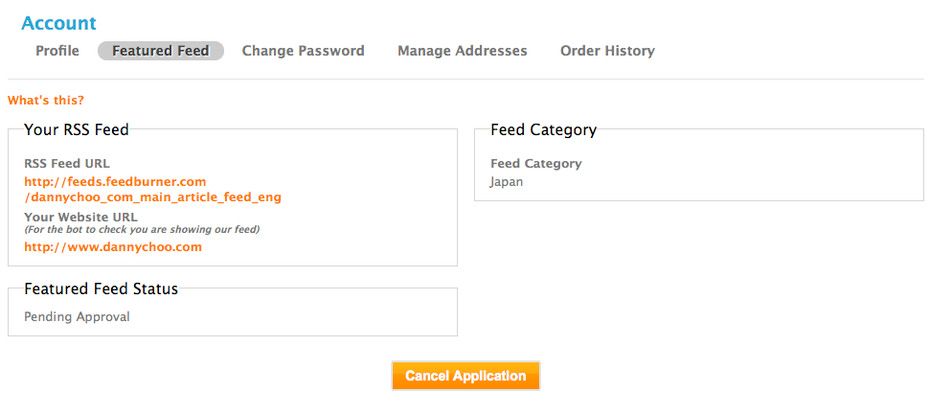This screenshot has height=415, width=930.
Task: Select the Featured Feed tab
Action: point(160,51)
